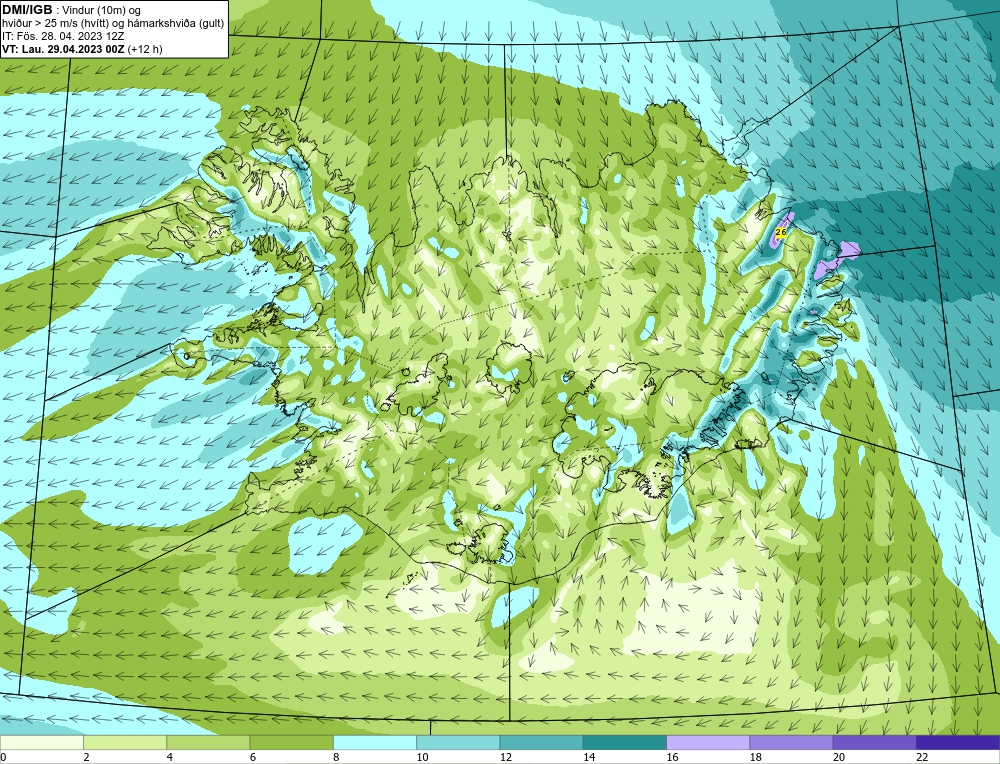
Task: Click the DMI/IGB title text
Action: [27, 10]
